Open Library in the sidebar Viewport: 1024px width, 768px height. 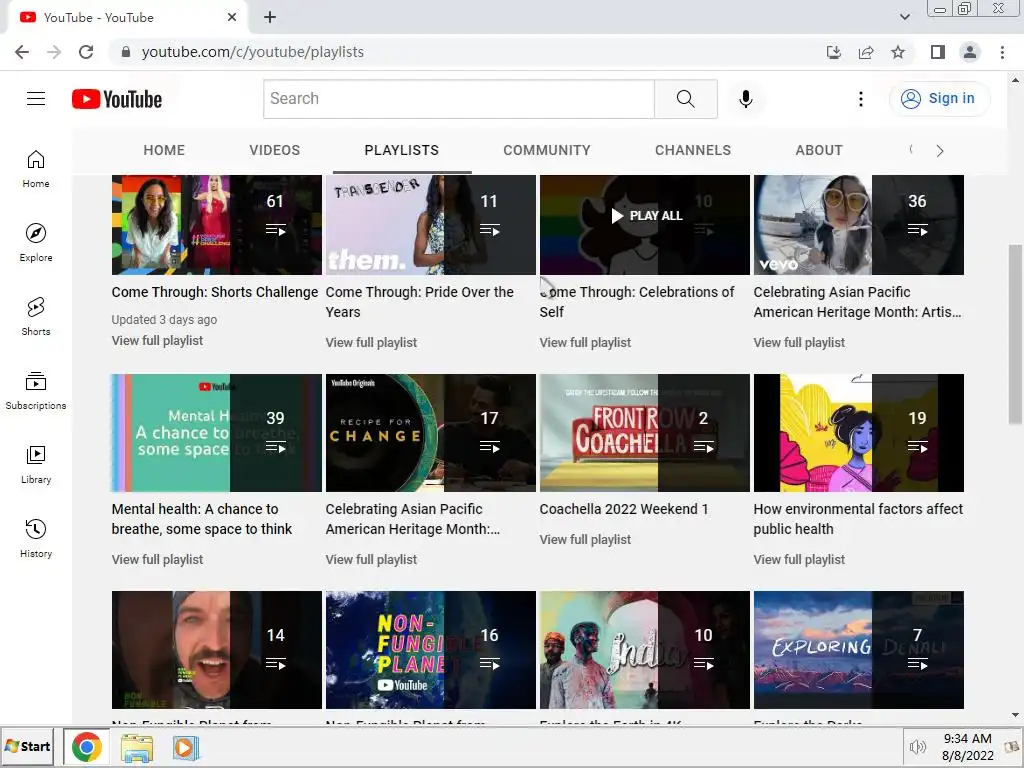pos(36,464)
